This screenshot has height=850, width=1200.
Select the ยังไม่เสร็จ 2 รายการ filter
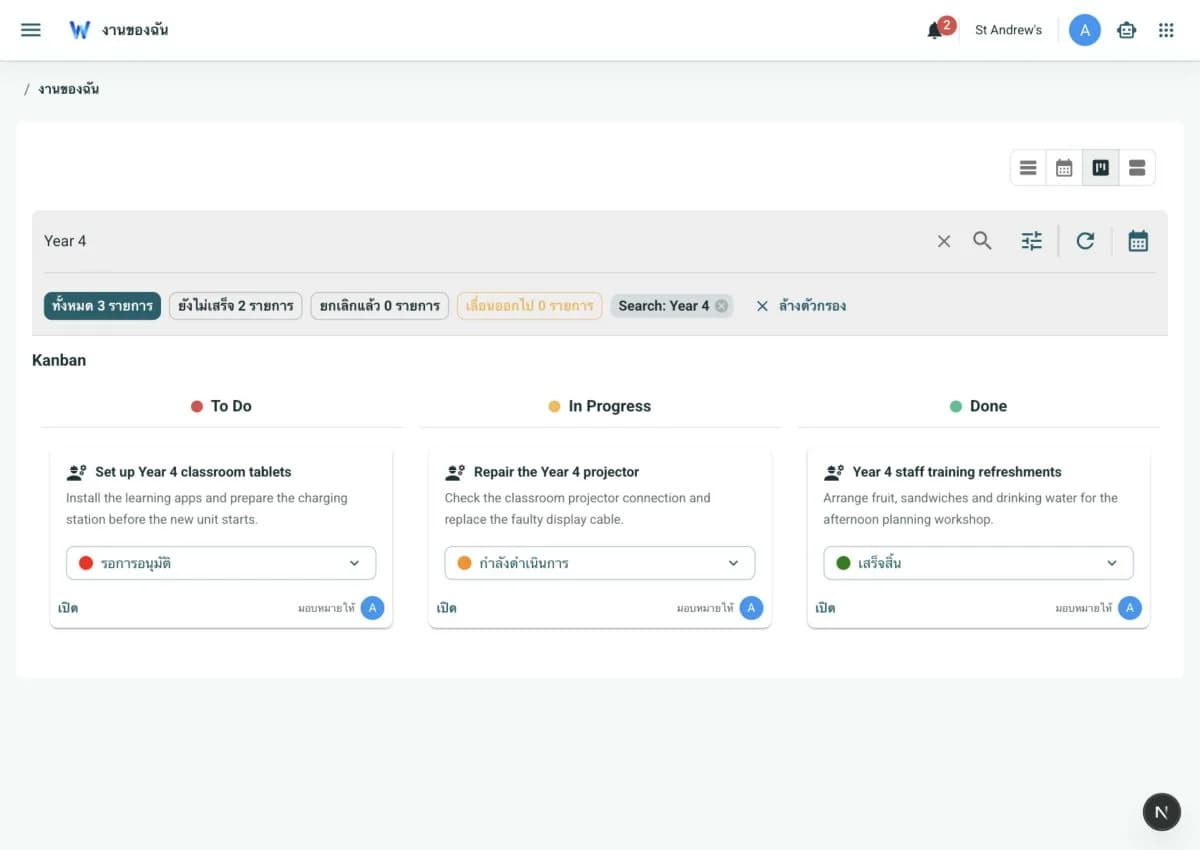236,306
